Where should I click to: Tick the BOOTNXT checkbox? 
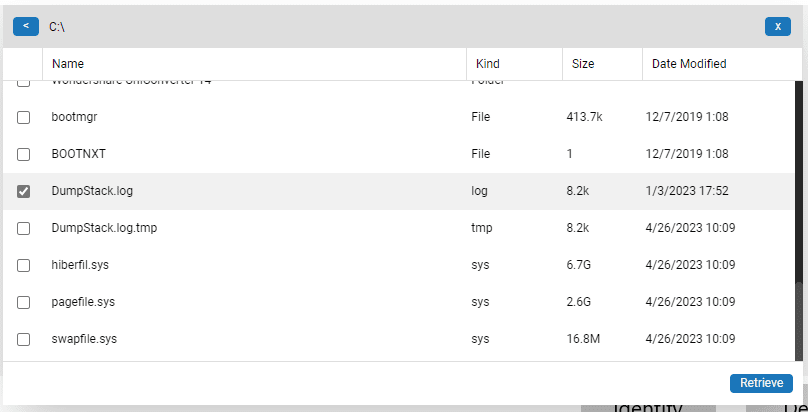click(23, 154)
